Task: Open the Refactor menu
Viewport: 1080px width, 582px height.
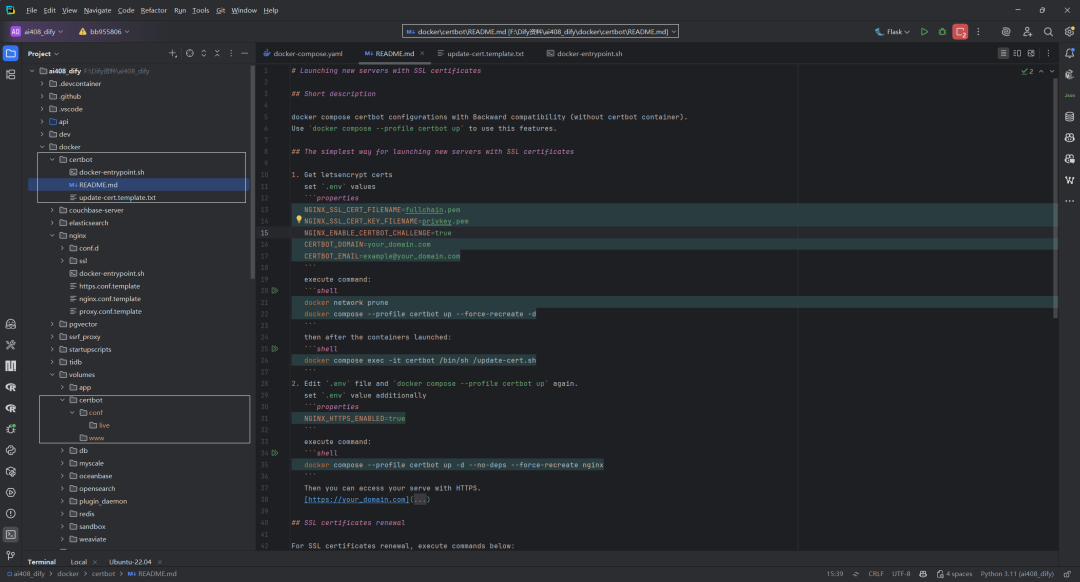Action: pyautogui.click(x=154, y=10)
